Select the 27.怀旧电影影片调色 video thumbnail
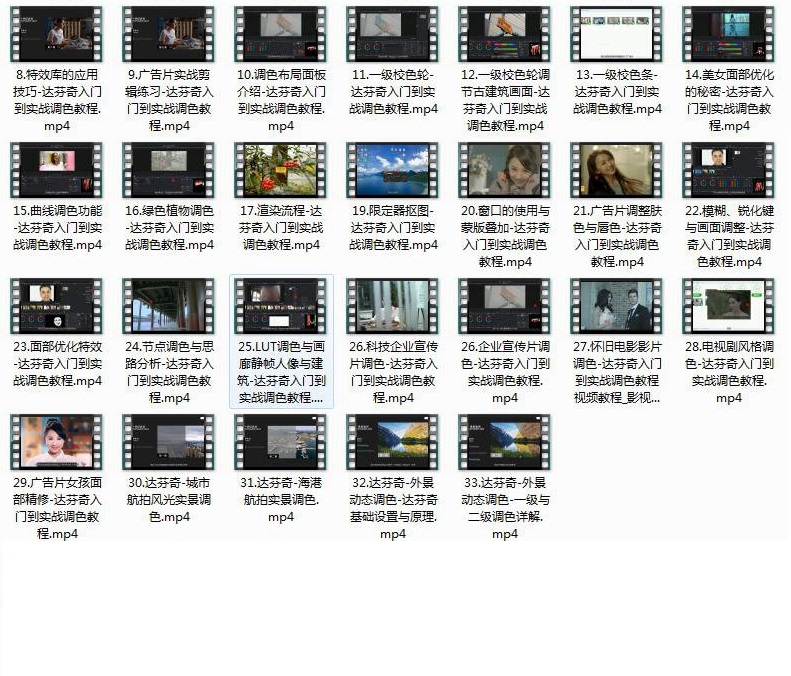The width and height of the screenshot is (791, 676). tap(617, 306)
